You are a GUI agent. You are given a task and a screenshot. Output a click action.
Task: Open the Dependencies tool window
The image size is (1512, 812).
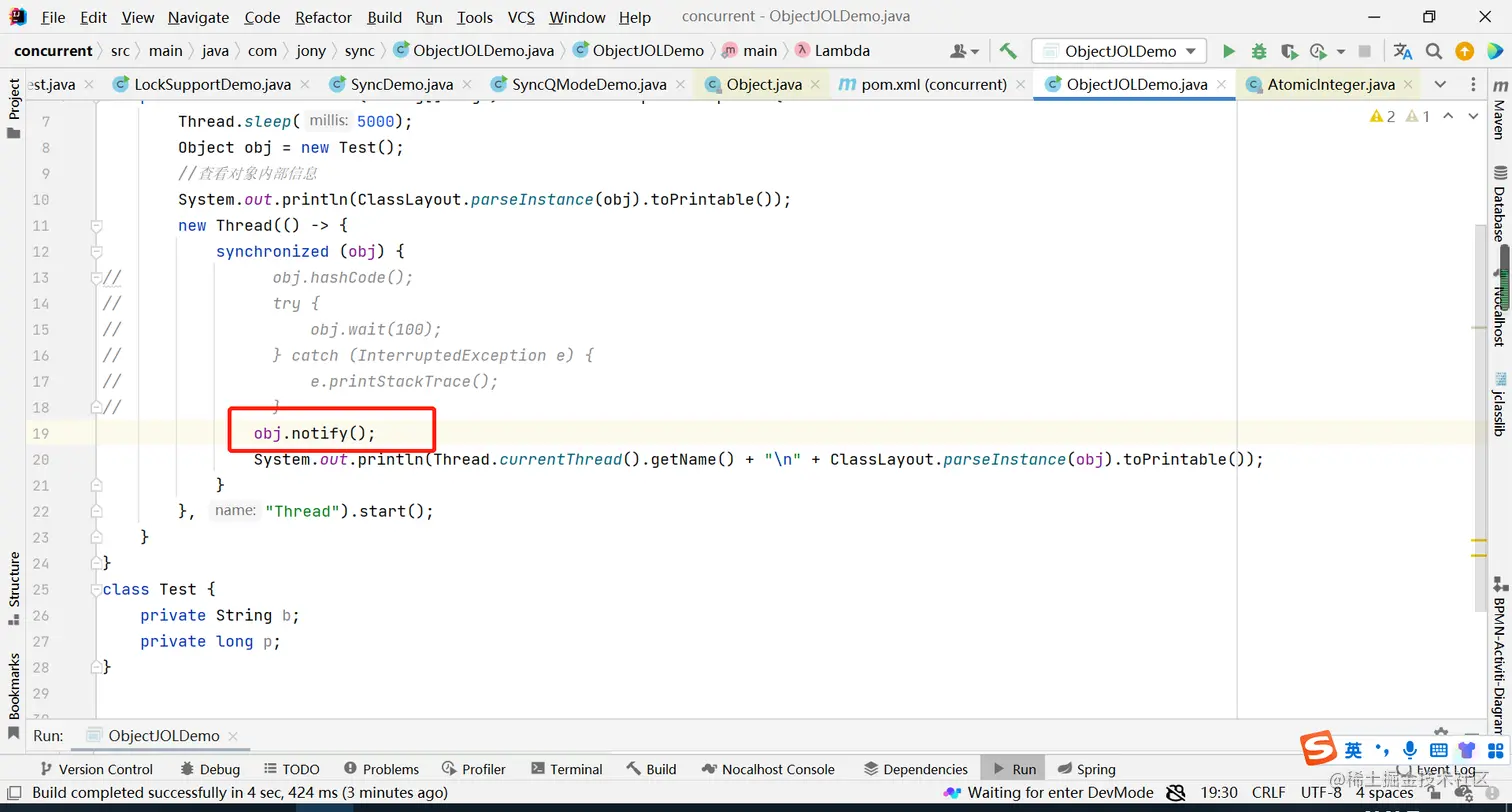[915, 769]
